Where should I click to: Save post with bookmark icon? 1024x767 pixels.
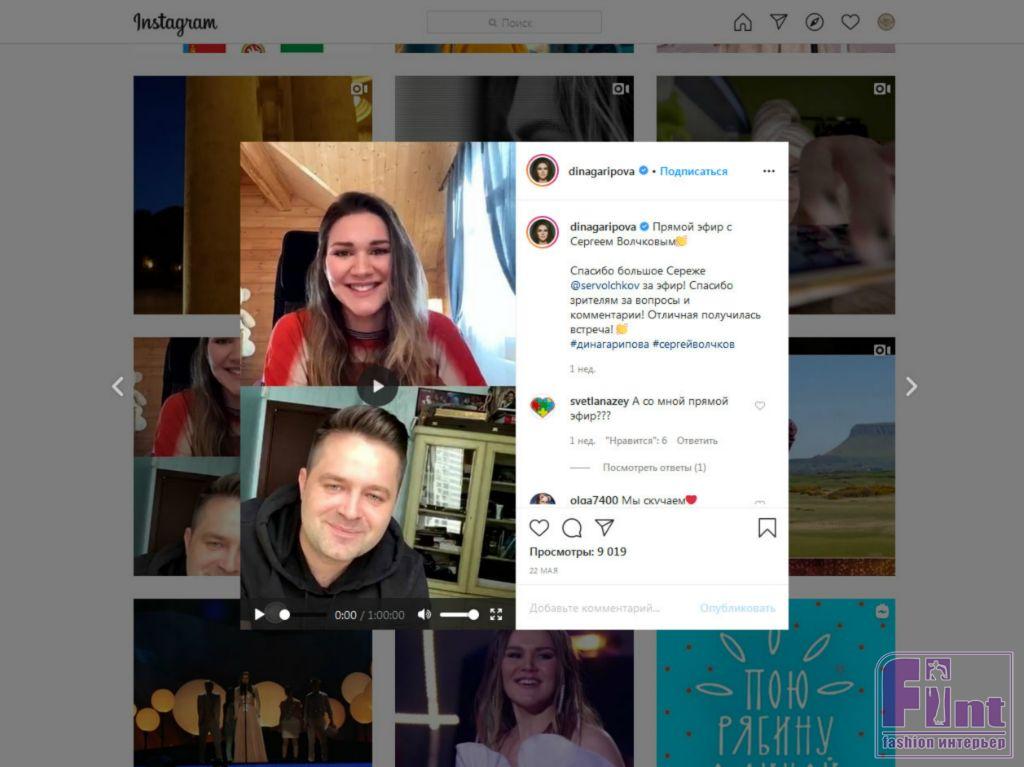coord(767,527)
